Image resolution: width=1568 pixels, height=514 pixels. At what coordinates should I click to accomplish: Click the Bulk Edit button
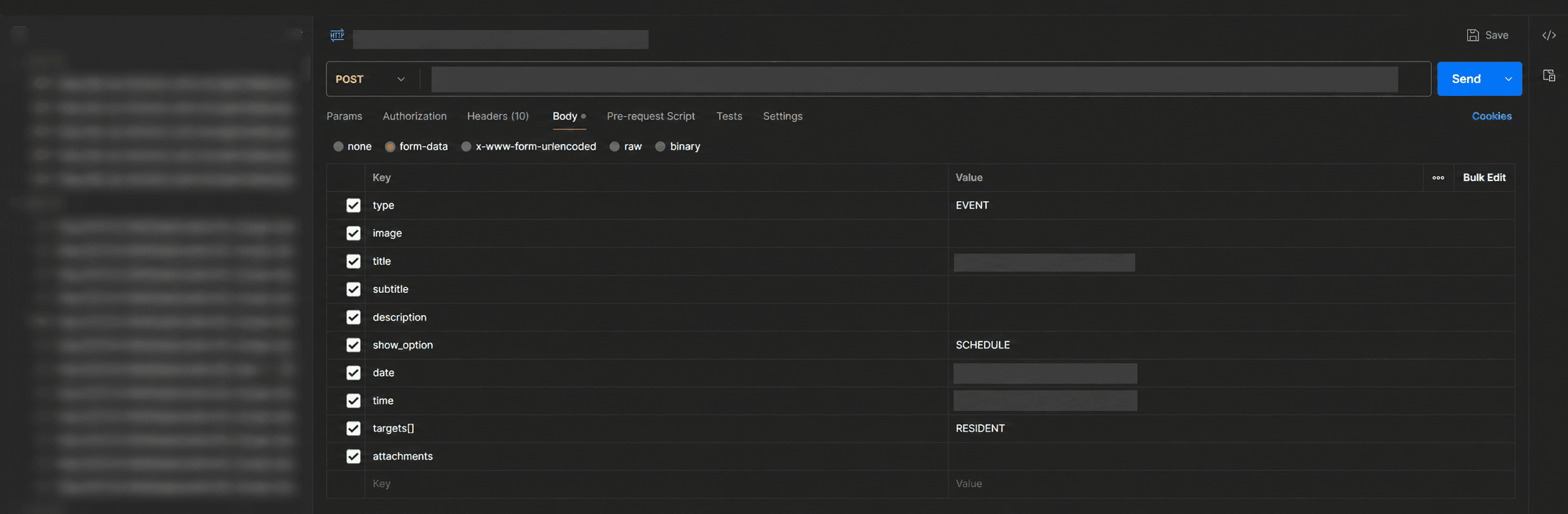1484,178
